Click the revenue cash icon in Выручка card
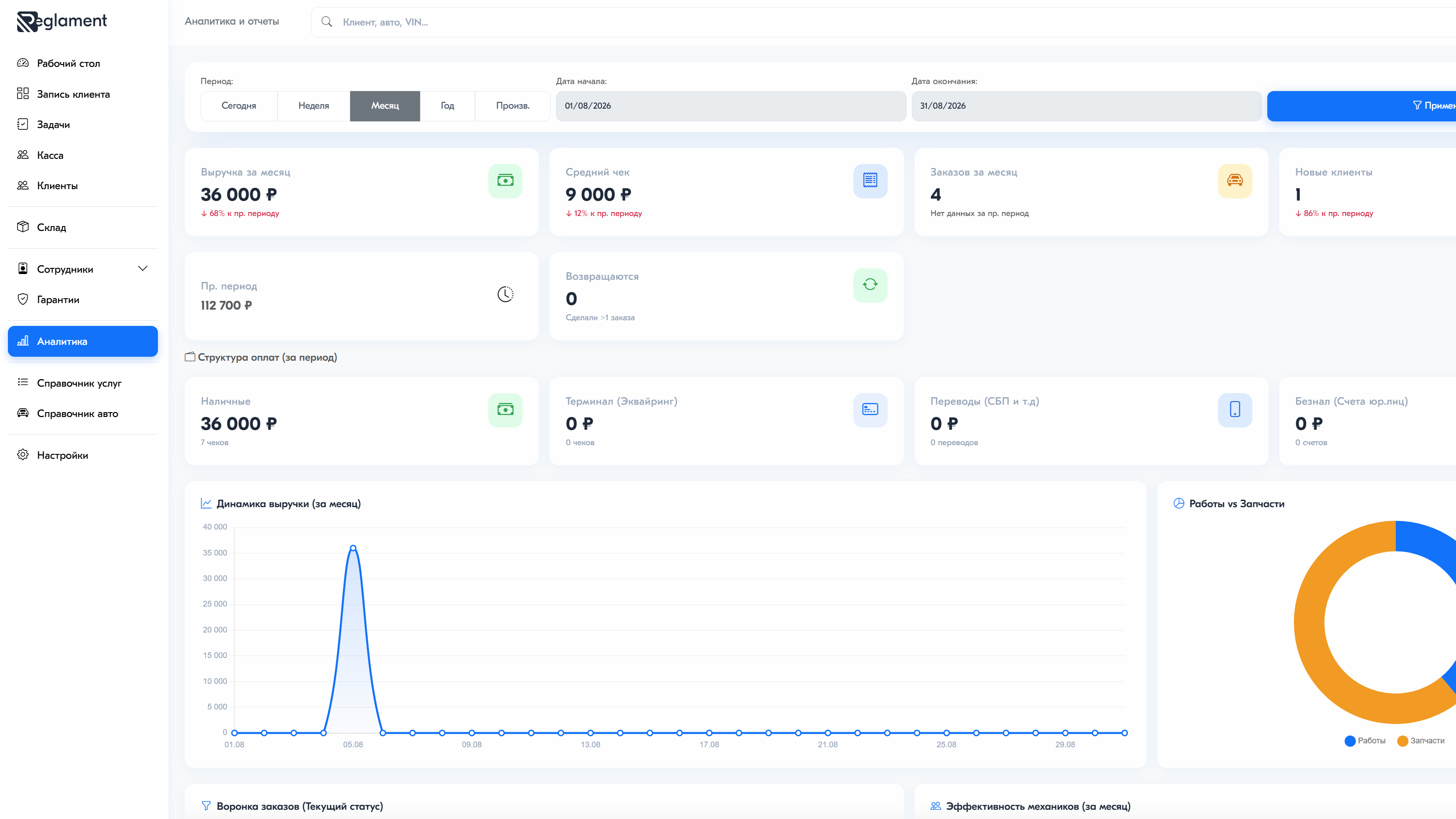This screenshot has height=819, width=1456. click(505, 180)
